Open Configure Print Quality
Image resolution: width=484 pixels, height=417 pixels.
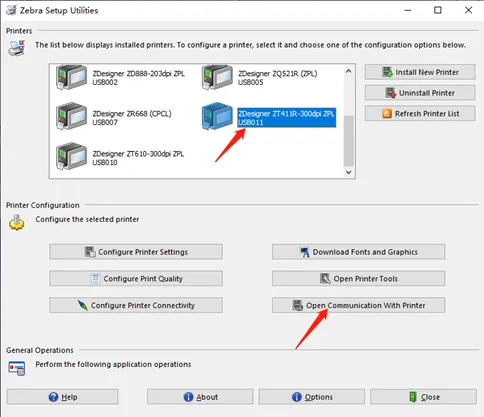(136, 278)
